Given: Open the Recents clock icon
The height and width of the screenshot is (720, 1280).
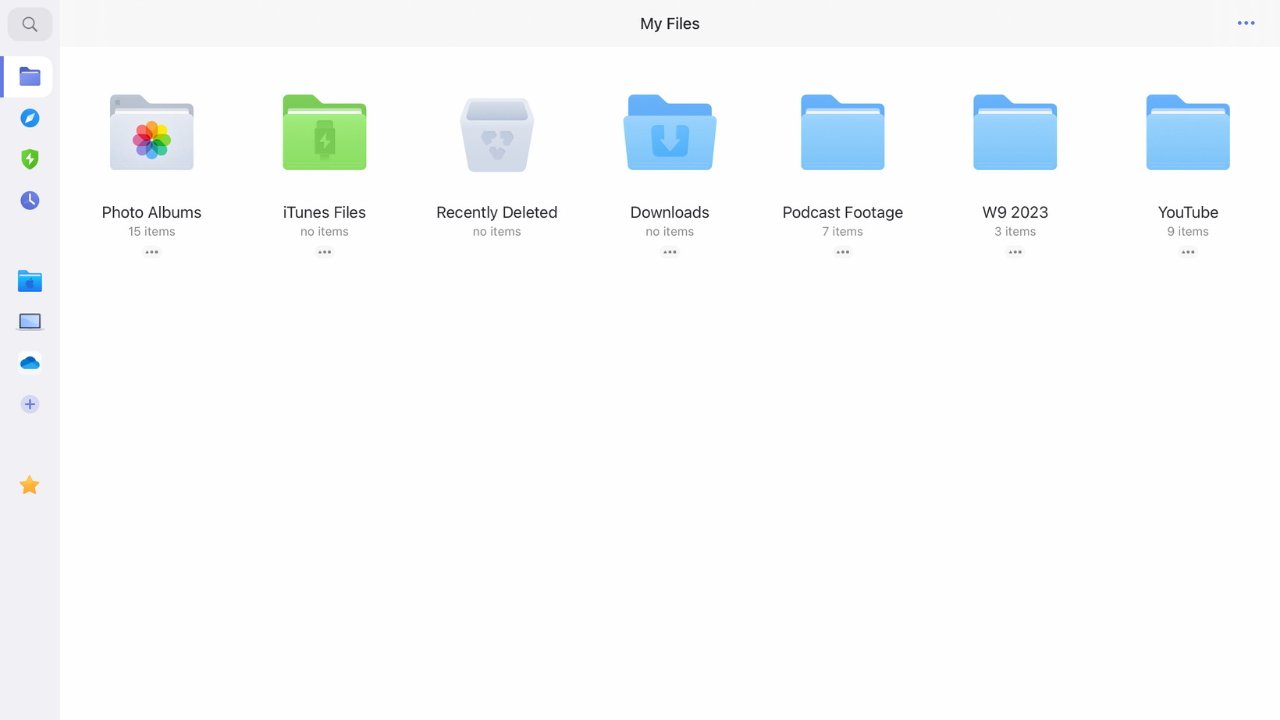Looking at the screenshot, I should click(x=30, y=200).
